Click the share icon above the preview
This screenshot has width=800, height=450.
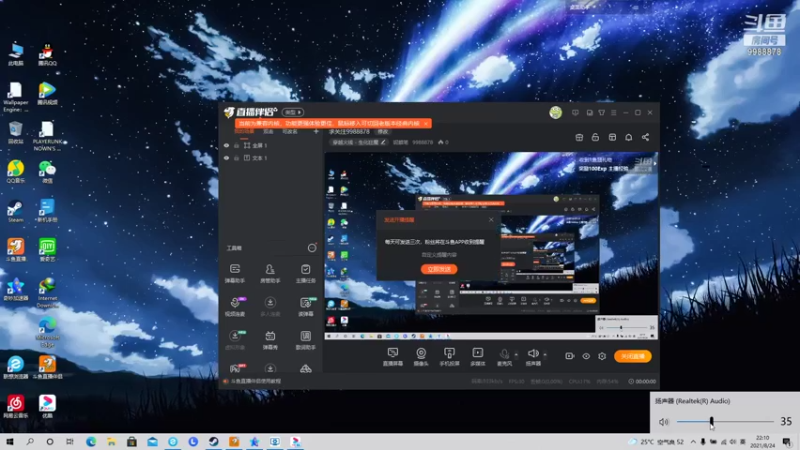pos(645,137)
